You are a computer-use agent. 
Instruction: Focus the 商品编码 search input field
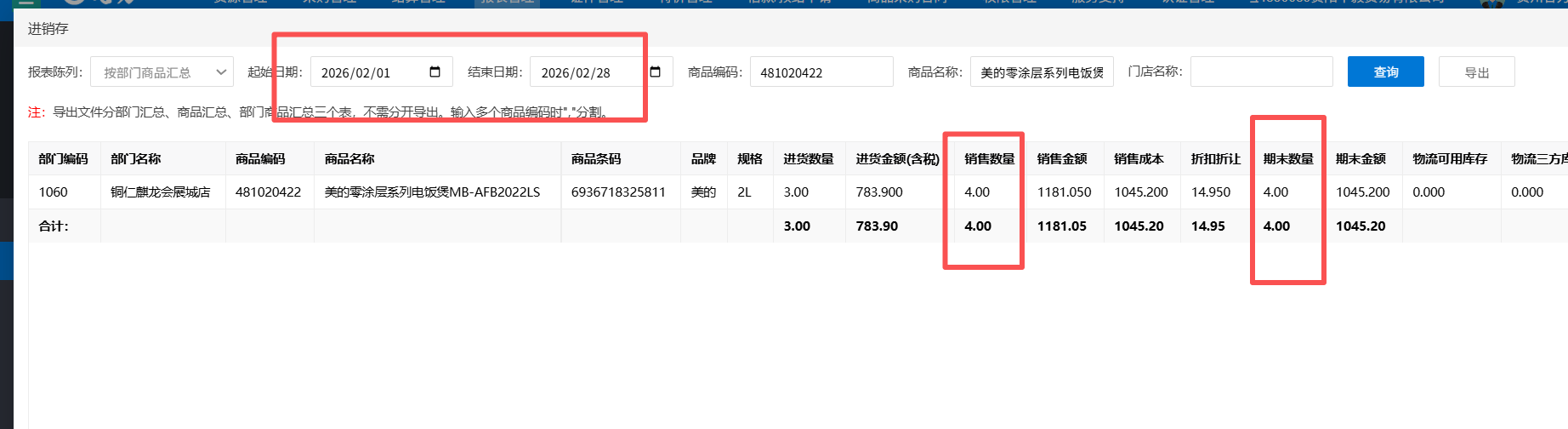[821, 72]
